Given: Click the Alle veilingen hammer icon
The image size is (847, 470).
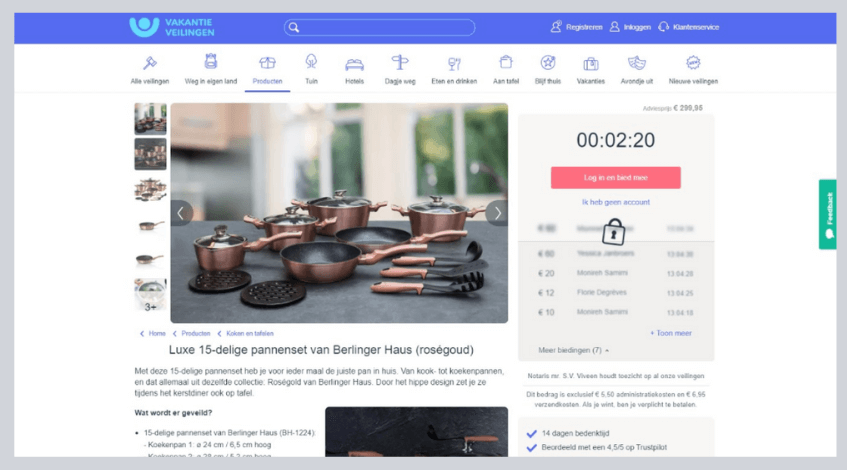Looking at the screenshot, I should pos(150,63).
